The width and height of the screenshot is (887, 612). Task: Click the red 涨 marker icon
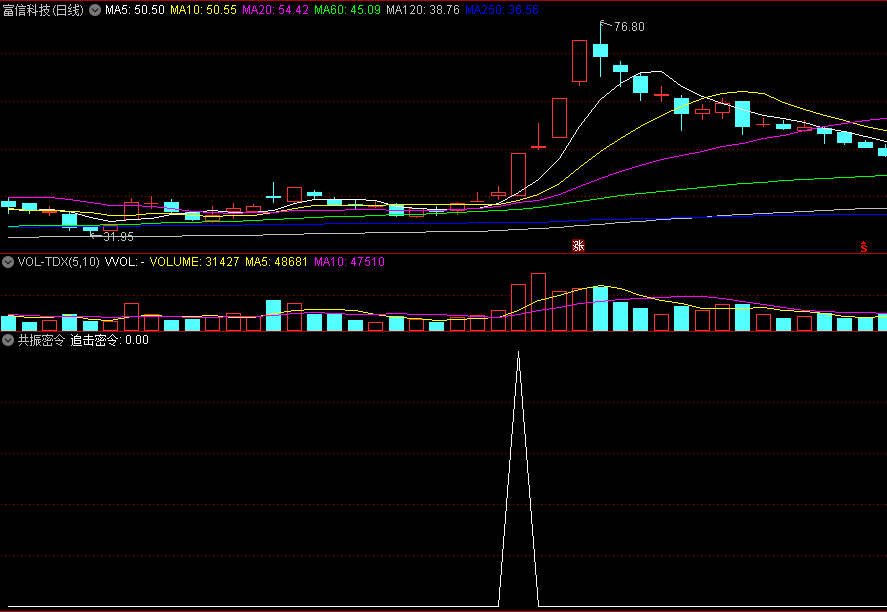pyautogui.click(x=578, y=245)
